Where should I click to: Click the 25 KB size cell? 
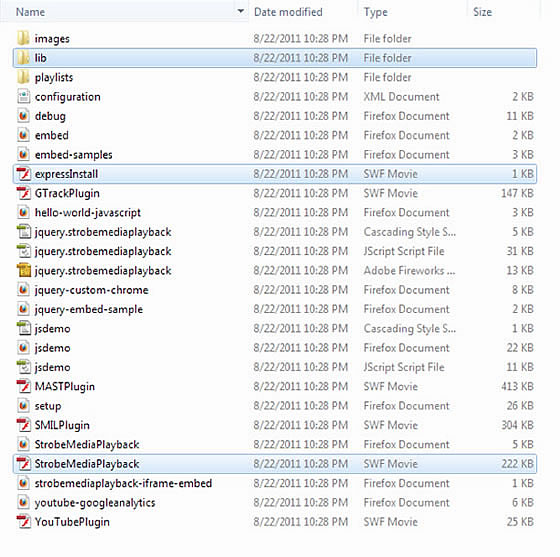(520, 522)
